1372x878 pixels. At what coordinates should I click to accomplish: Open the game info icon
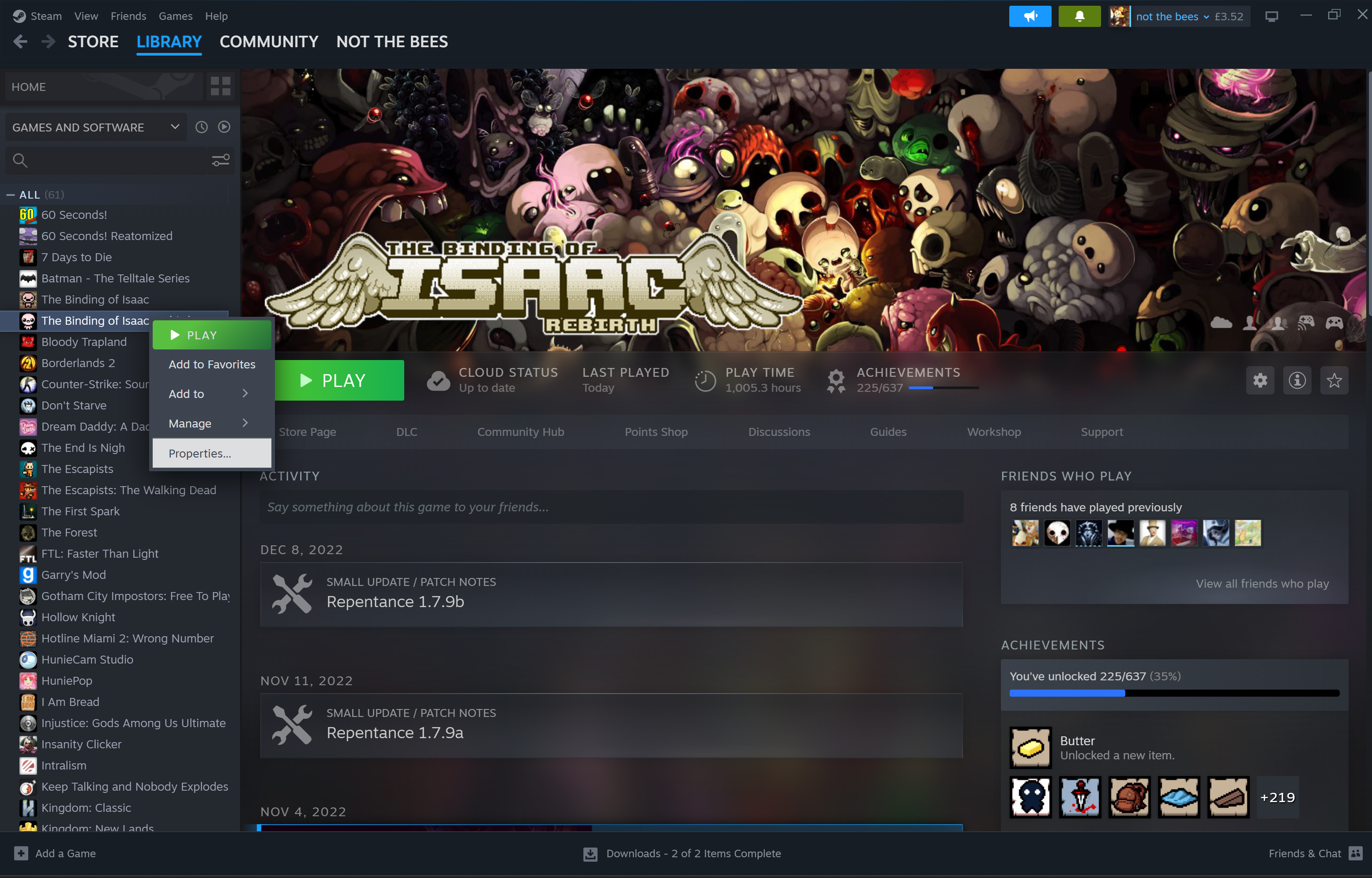1297,380
